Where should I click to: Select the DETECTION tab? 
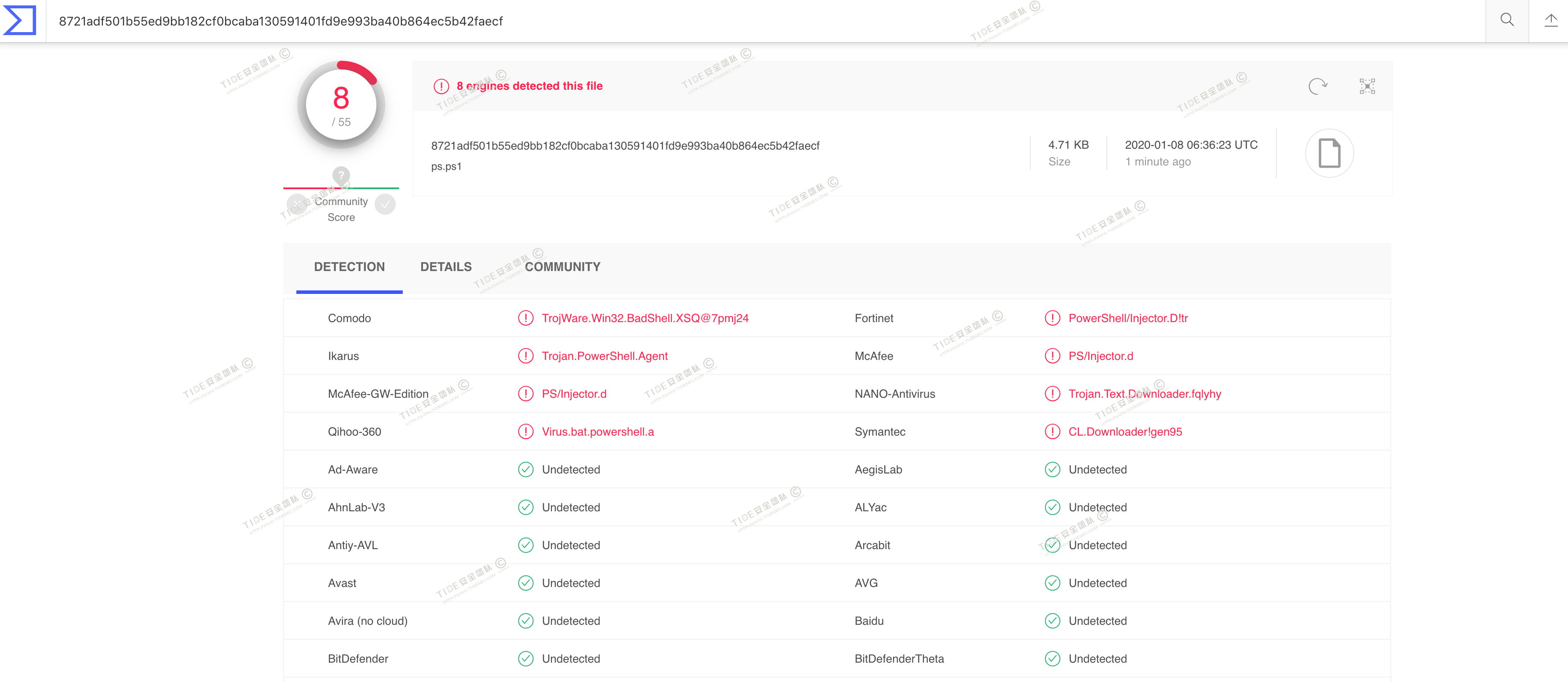point(349,267)
